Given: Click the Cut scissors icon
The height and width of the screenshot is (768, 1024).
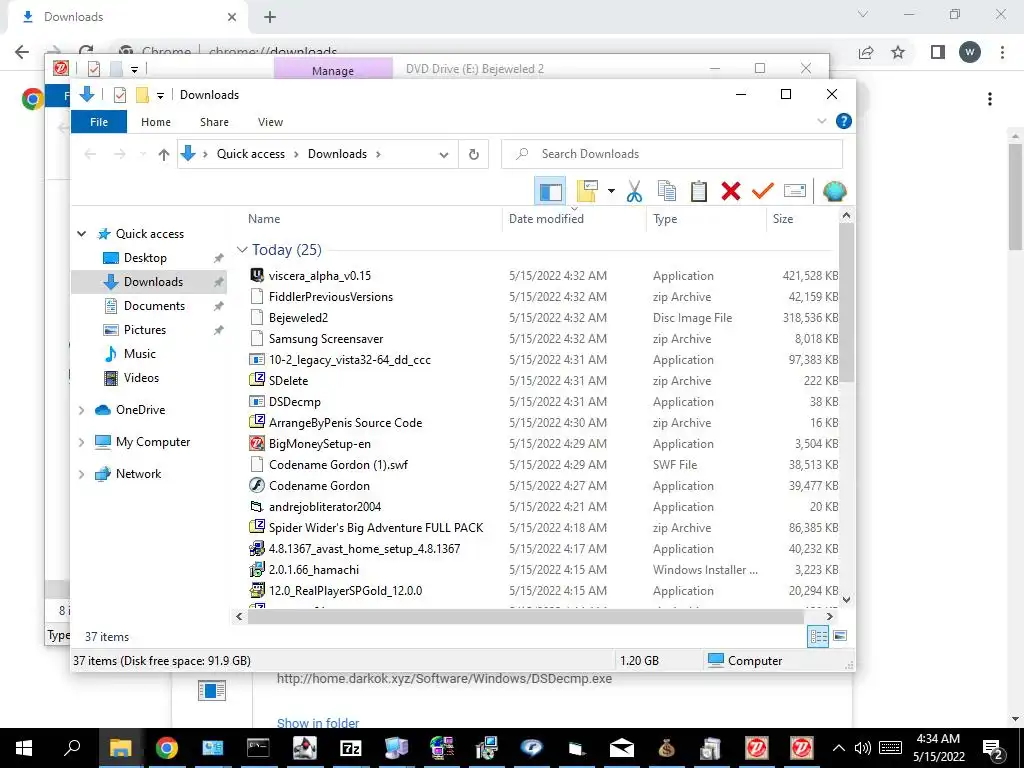Looking at the screenshot, I should coord(634,191).
